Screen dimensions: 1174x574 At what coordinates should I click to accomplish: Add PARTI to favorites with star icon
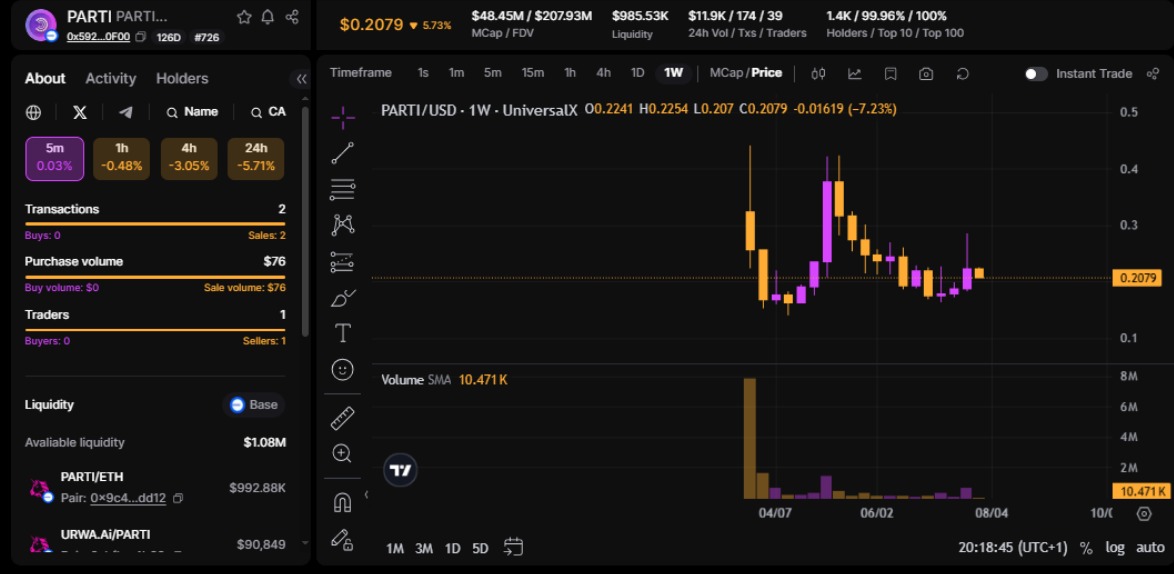coord(243,16)
